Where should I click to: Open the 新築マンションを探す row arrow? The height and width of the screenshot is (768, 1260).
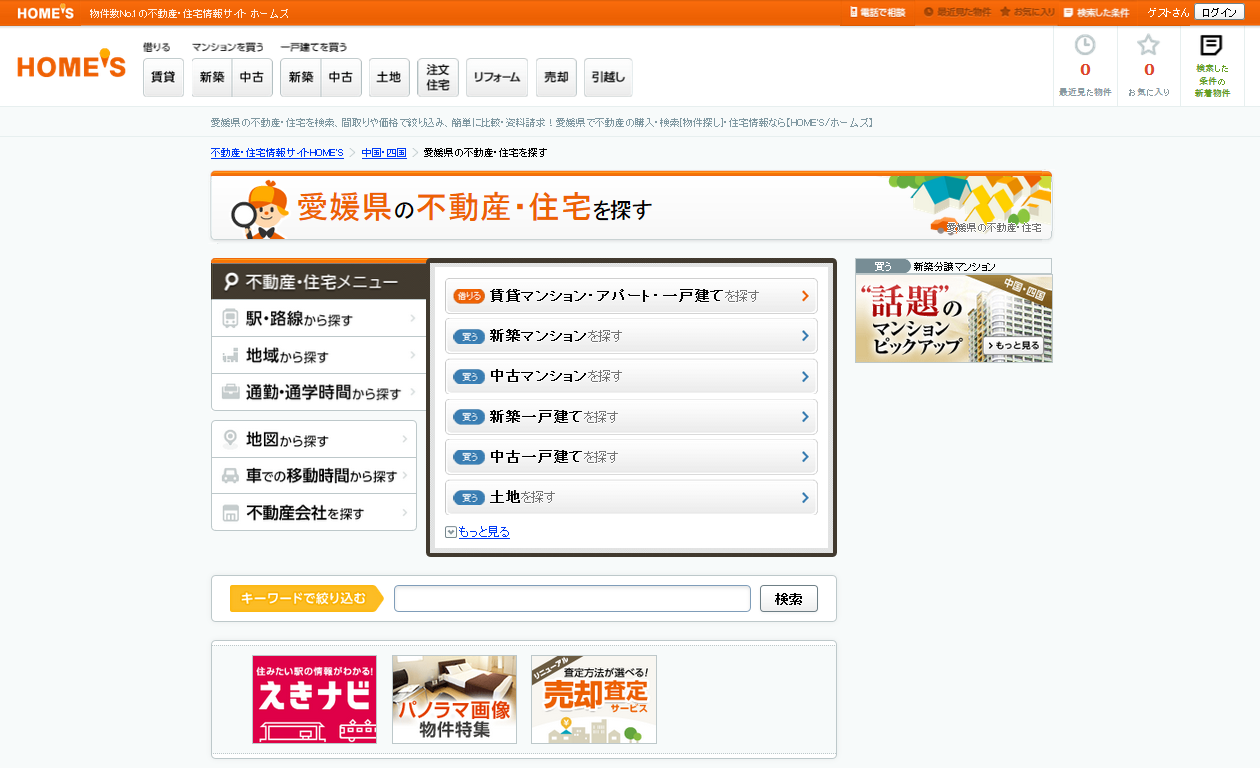point(805,336)
